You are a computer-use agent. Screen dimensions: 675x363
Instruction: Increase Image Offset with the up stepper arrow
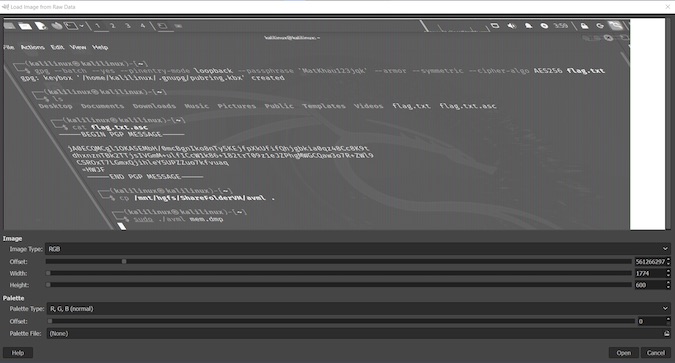pyautogui.click(x=668, y=259)
